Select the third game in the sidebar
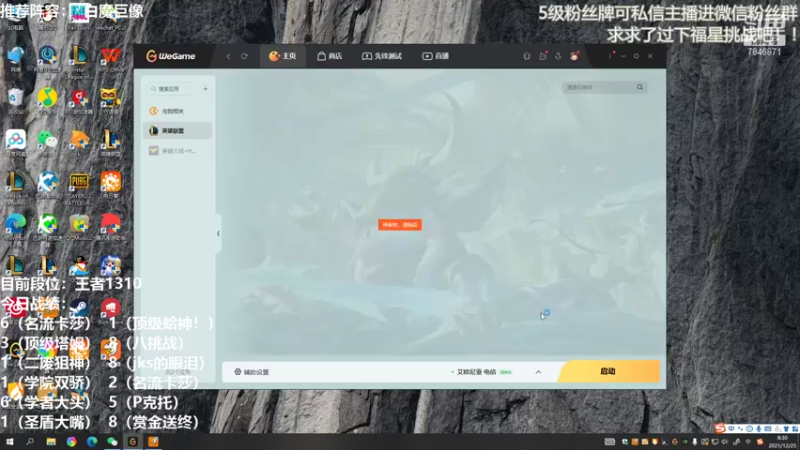The height and width of the screenshot is (450, 800). click(x=178, y=151)
